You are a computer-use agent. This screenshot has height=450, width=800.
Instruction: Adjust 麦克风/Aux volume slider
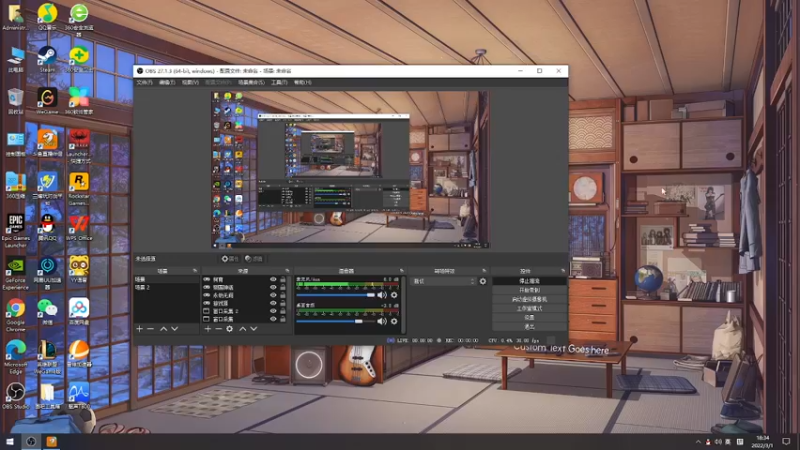pos(335,295)
